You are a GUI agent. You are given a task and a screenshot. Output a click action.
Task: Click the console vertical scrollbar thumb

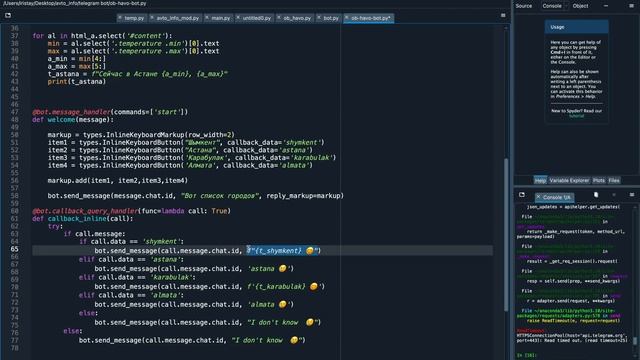point(635,340)
